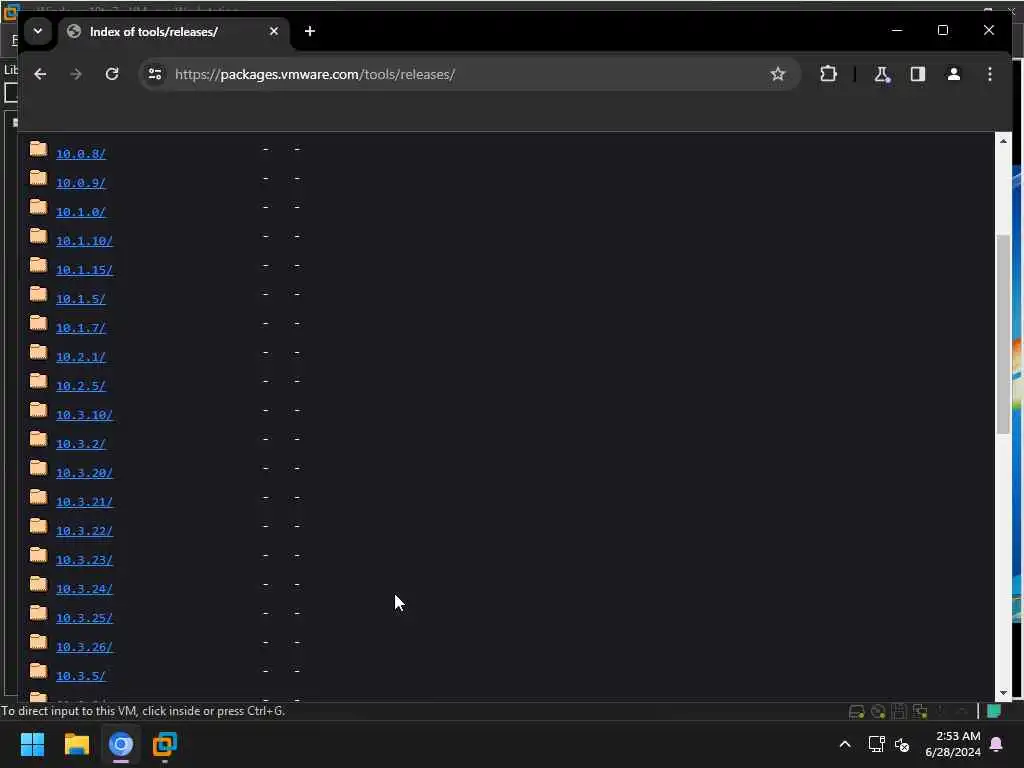
Task: Click folder icon beside 10.1.15/
Action: (x=39, y=265)
